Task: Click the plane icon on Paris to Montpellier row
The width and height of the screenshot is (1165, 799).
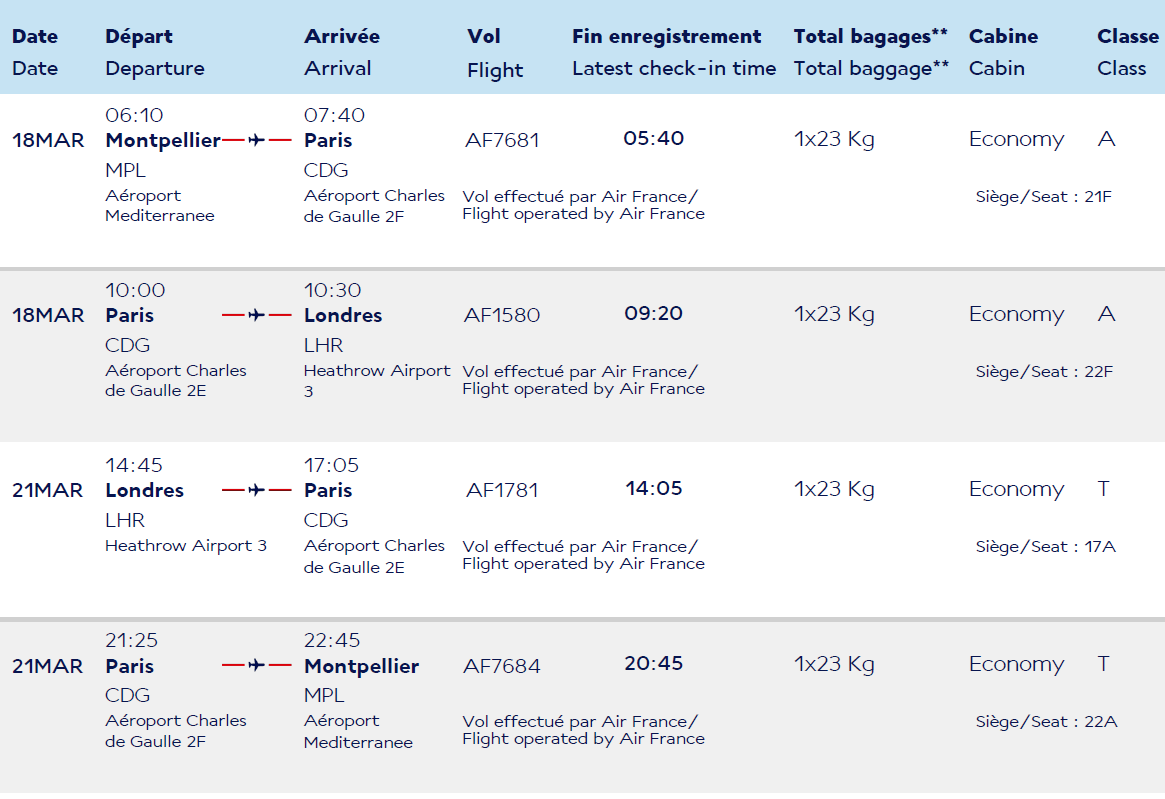Action: pyautogui.click(x=256, y=665)
